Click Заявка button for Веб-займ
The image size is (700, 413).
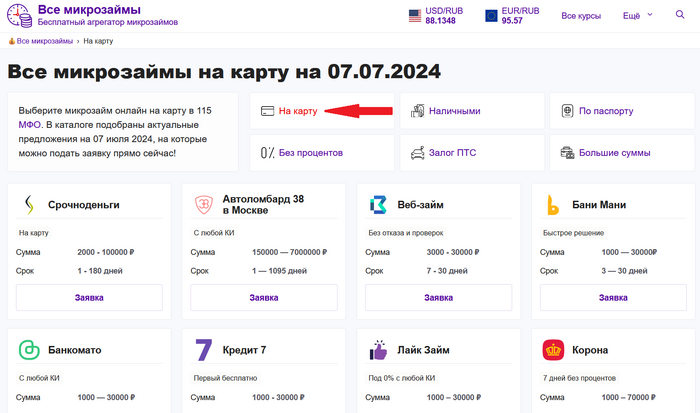pos(438,297)
